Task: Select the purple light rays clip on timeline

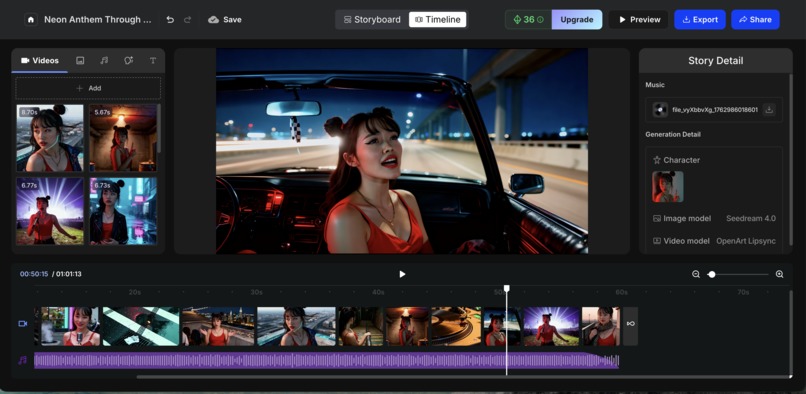Action: tap(551, 326)
